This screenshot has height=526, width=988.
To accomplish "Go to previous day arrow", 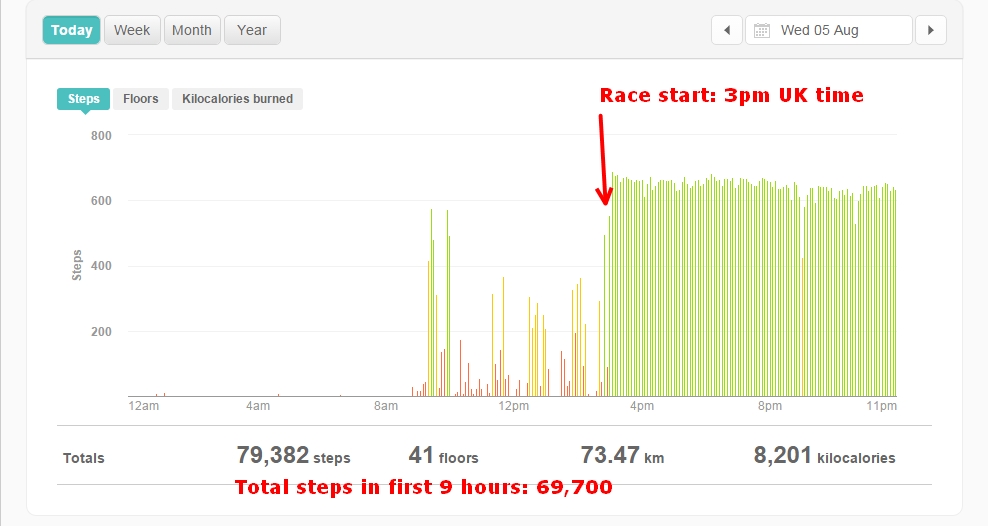I will coord(727,30).
